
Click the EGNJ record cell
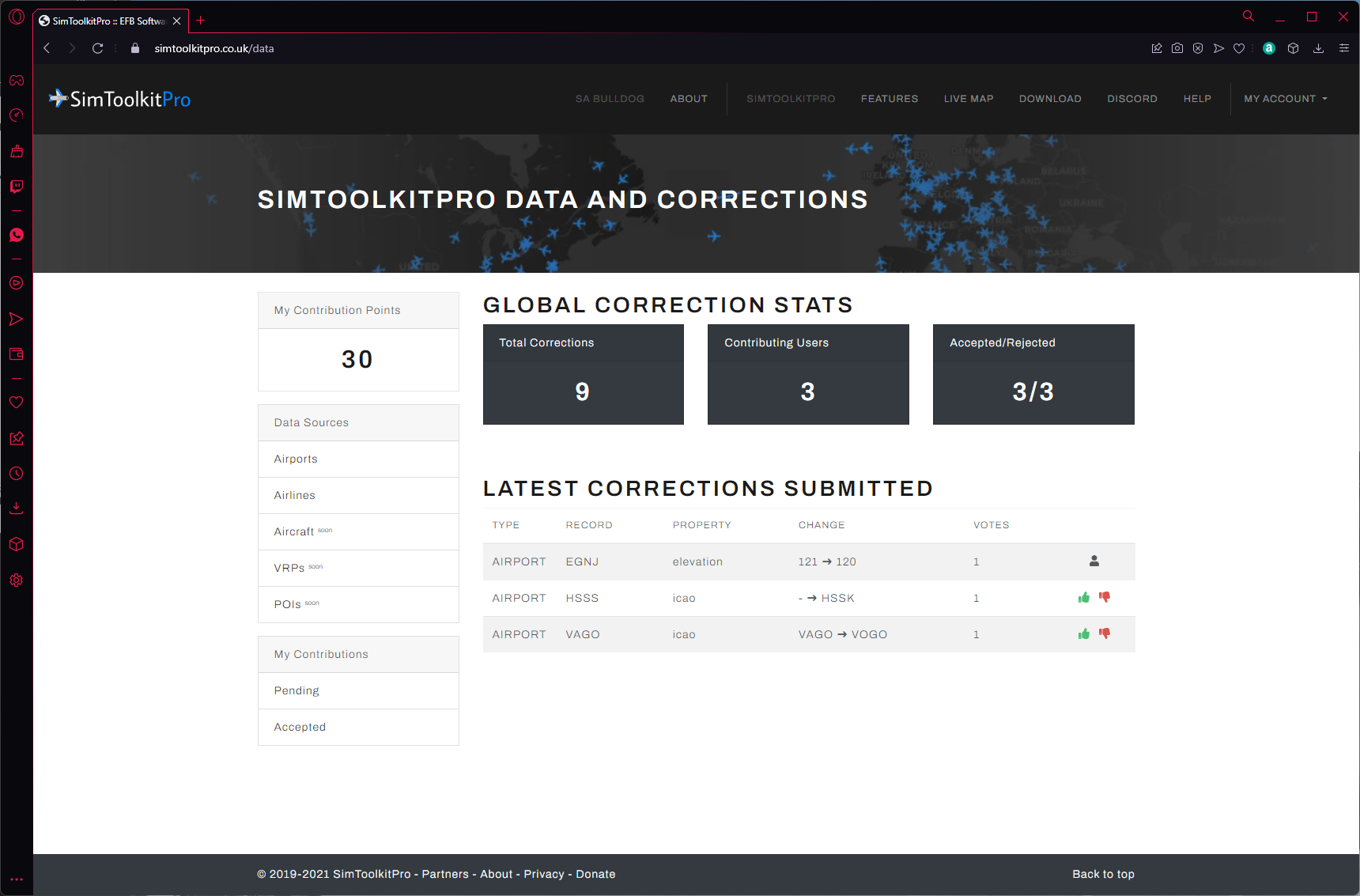coord(582,561)
